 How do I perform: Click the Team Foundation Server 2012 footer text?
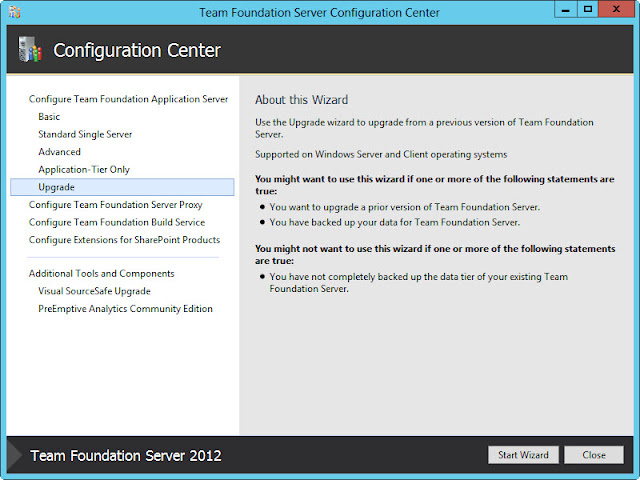(x=126, y=456)
